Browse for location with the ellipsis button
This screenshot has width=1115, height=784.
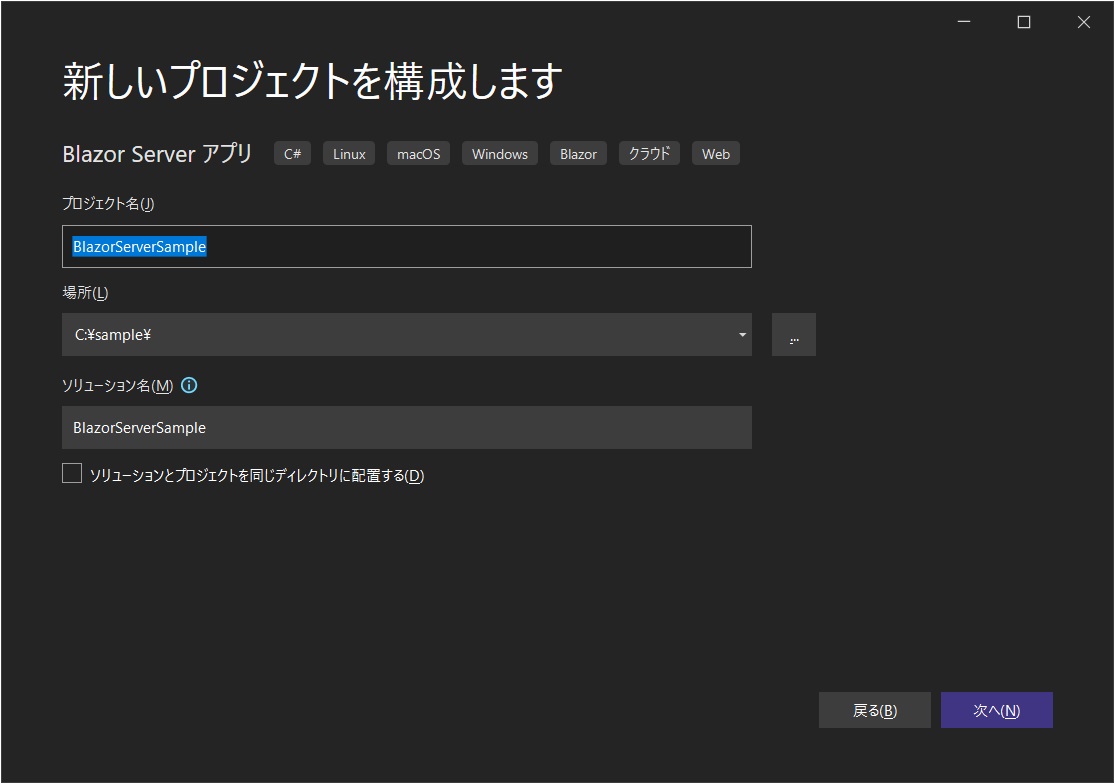coord(794,335)
